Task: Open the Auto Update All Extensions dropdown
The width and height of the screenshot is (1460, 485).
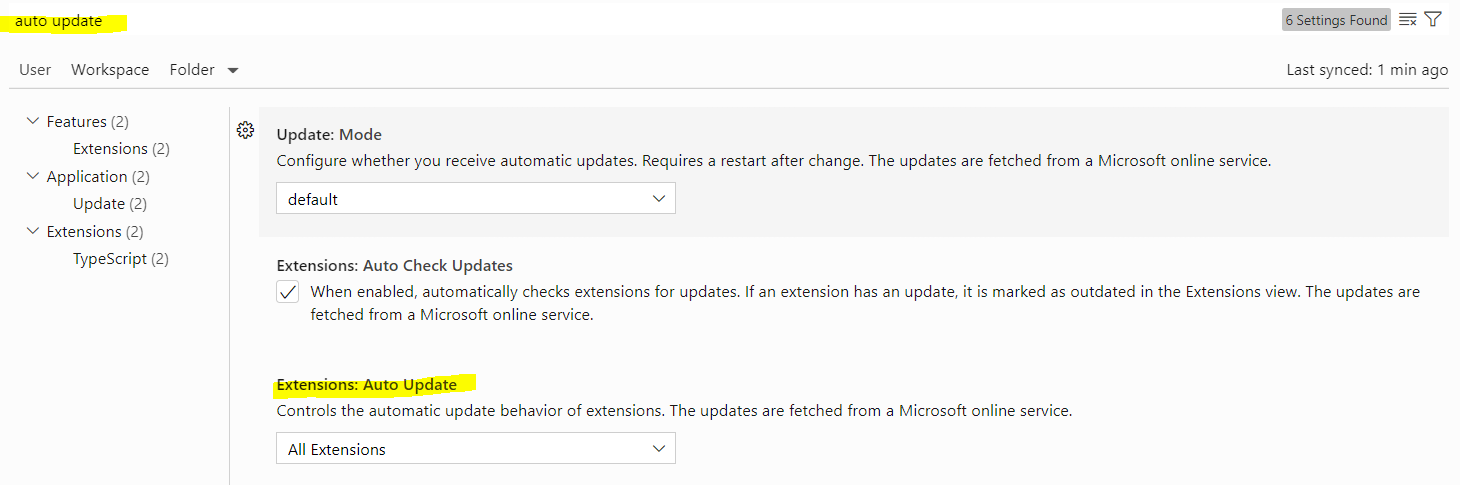Action: pos(476,448)
